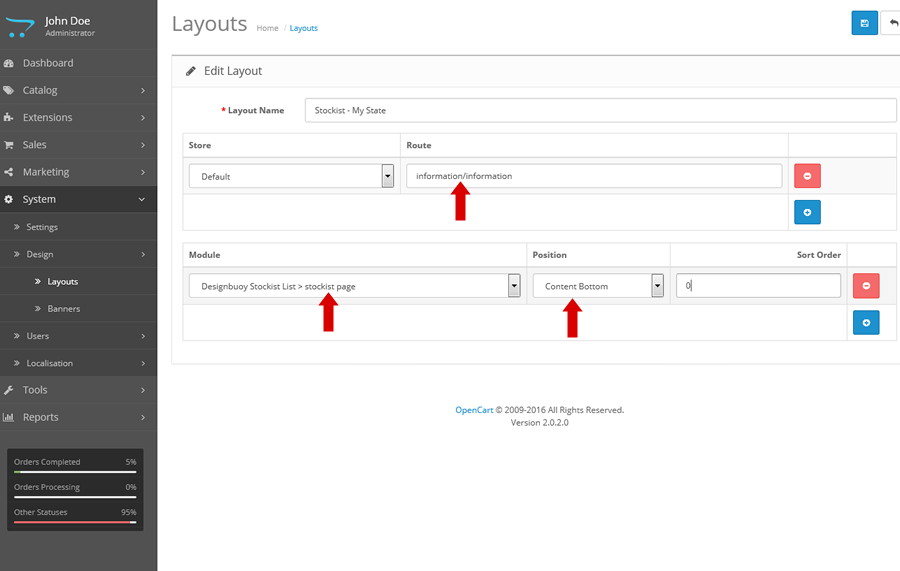Add a new route row

tap(807, 212)
